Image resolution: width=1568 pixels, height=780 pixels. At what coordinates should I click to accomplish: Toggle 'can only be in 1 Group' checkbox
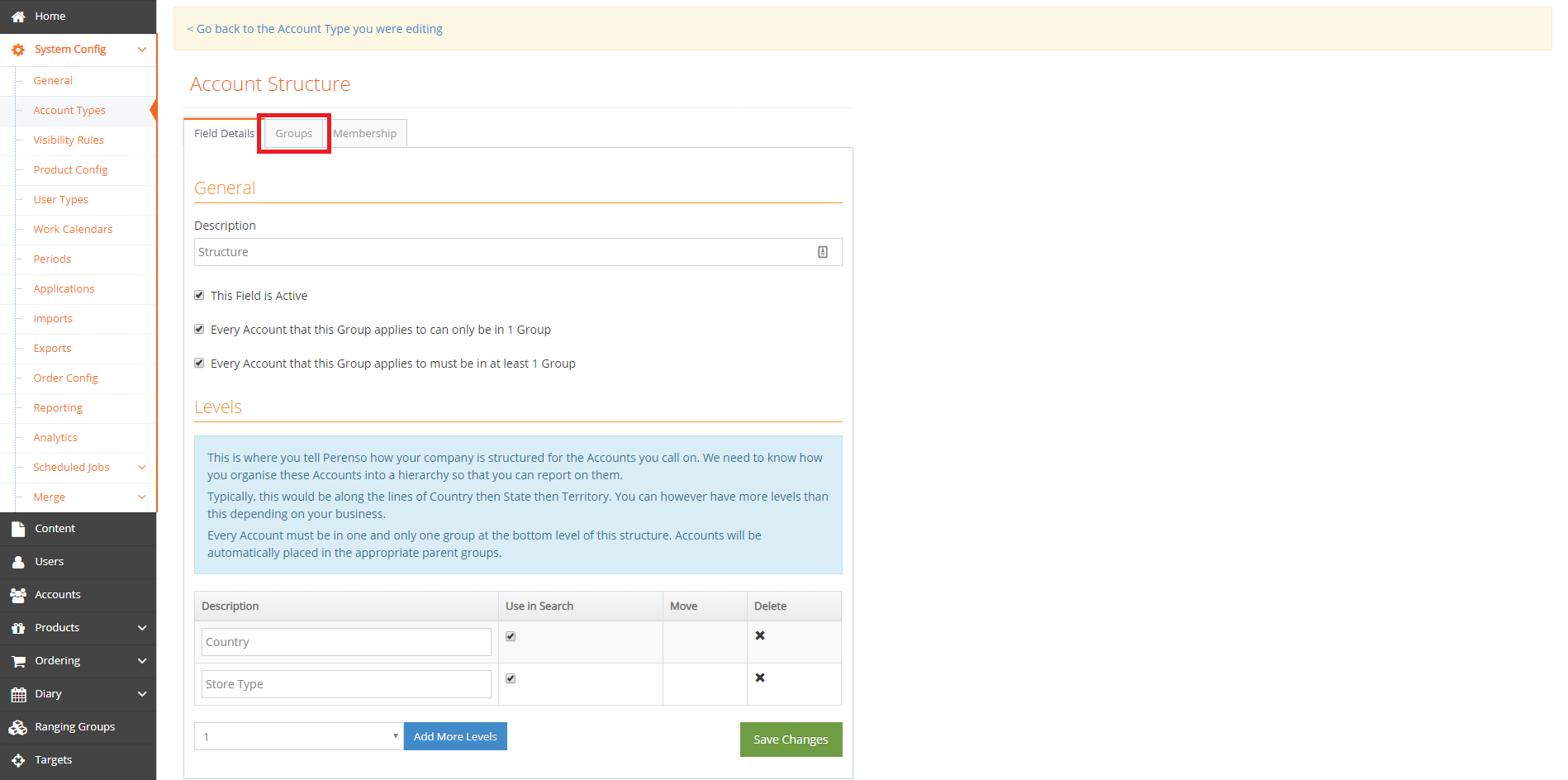tap(199, 329)
